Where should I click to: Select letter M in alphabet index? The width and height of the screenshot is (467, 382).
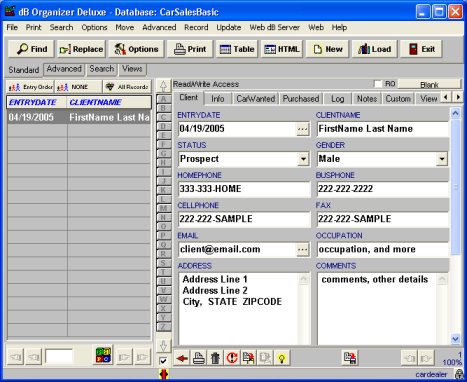point(163,208)
